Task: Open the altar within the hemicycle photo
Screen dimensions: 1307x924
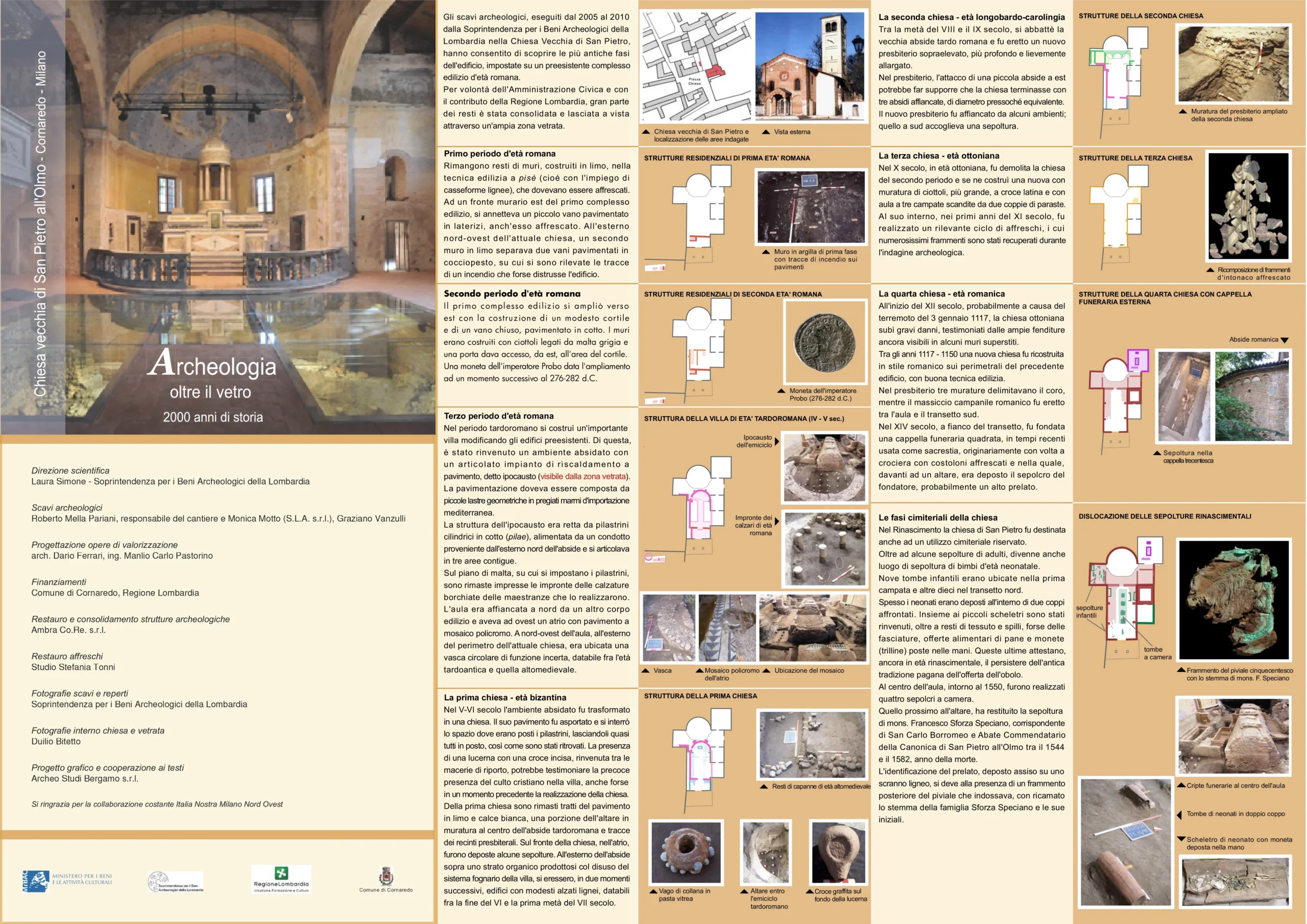Action: [766, 852]
